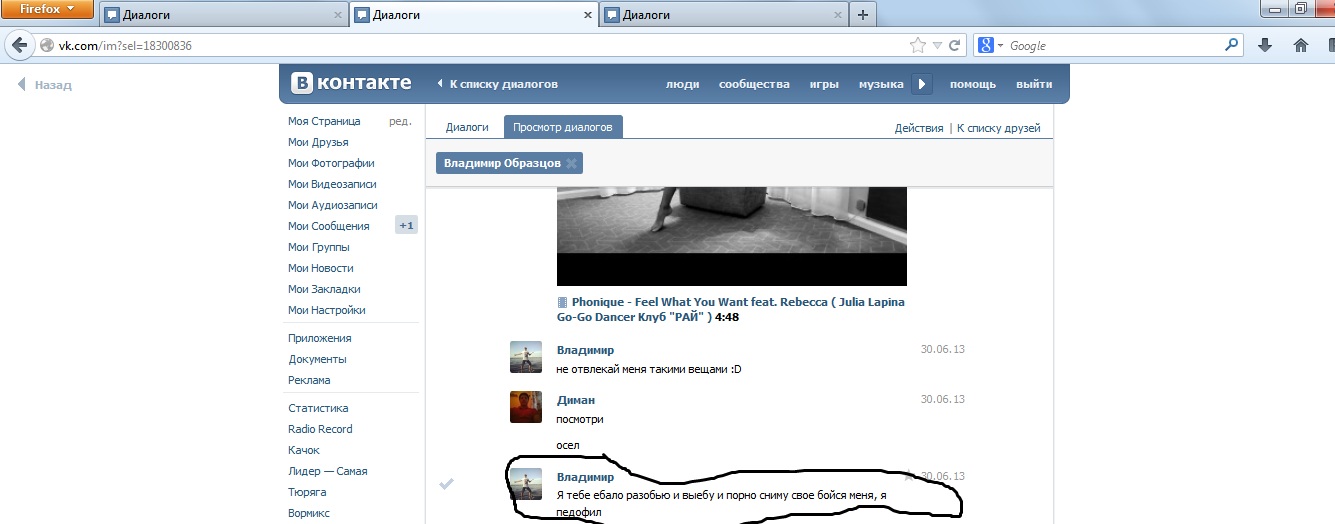1335x524 pixels.
Task: Go back via К списку диалогов header link
Action: tap(498, 84)
